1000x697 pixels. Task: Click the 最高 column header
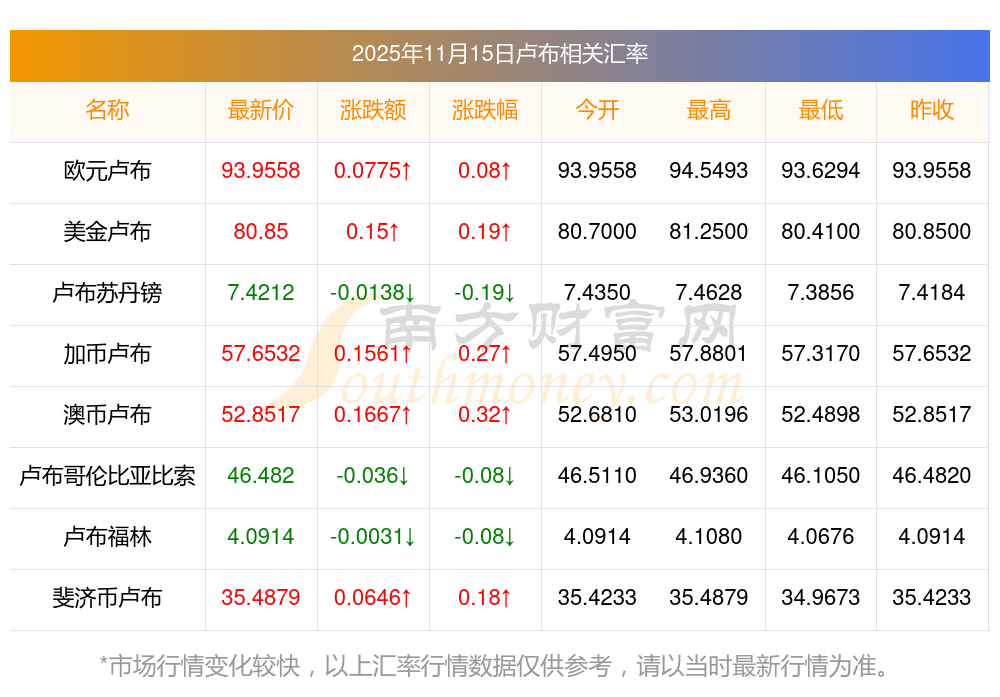(709, 110)
